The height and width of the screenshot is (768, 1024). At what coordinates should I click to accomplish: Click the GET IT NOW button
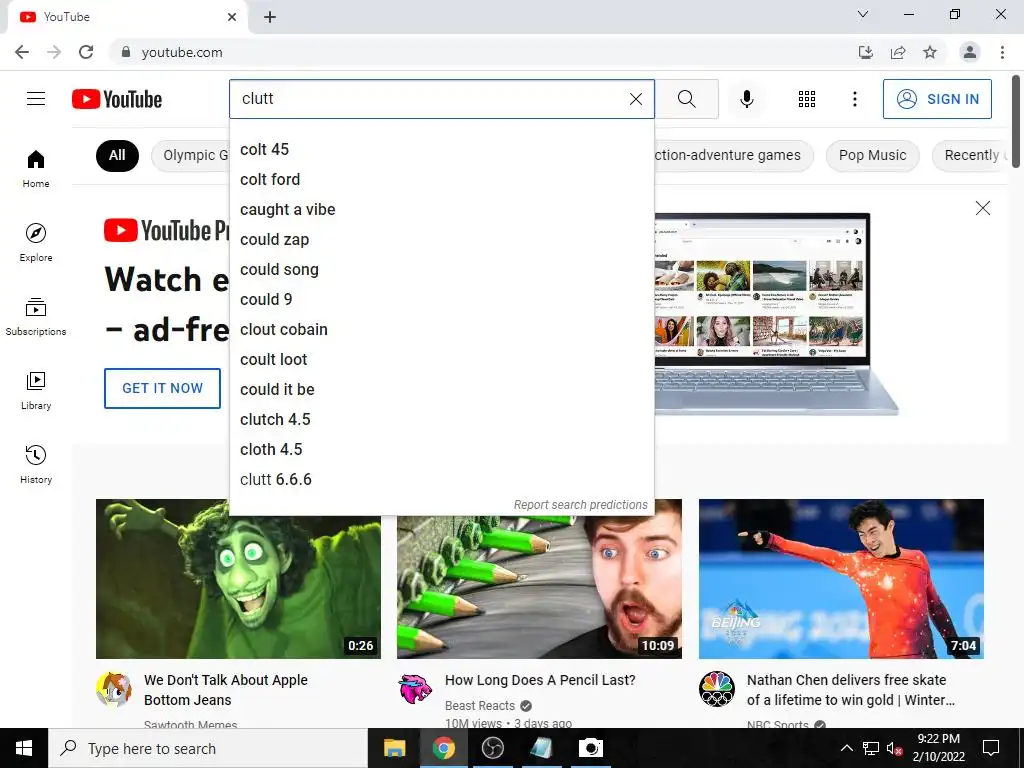(x=163, y=389)
